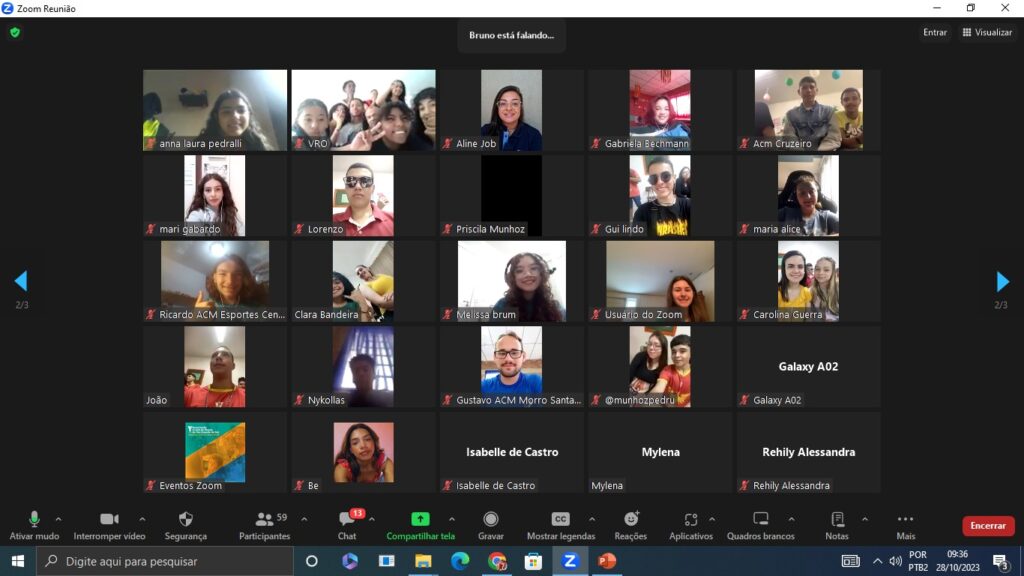Expand share options arrow beside Compartilhar tela
This screenshot has width=1024, height=576.
452,519
